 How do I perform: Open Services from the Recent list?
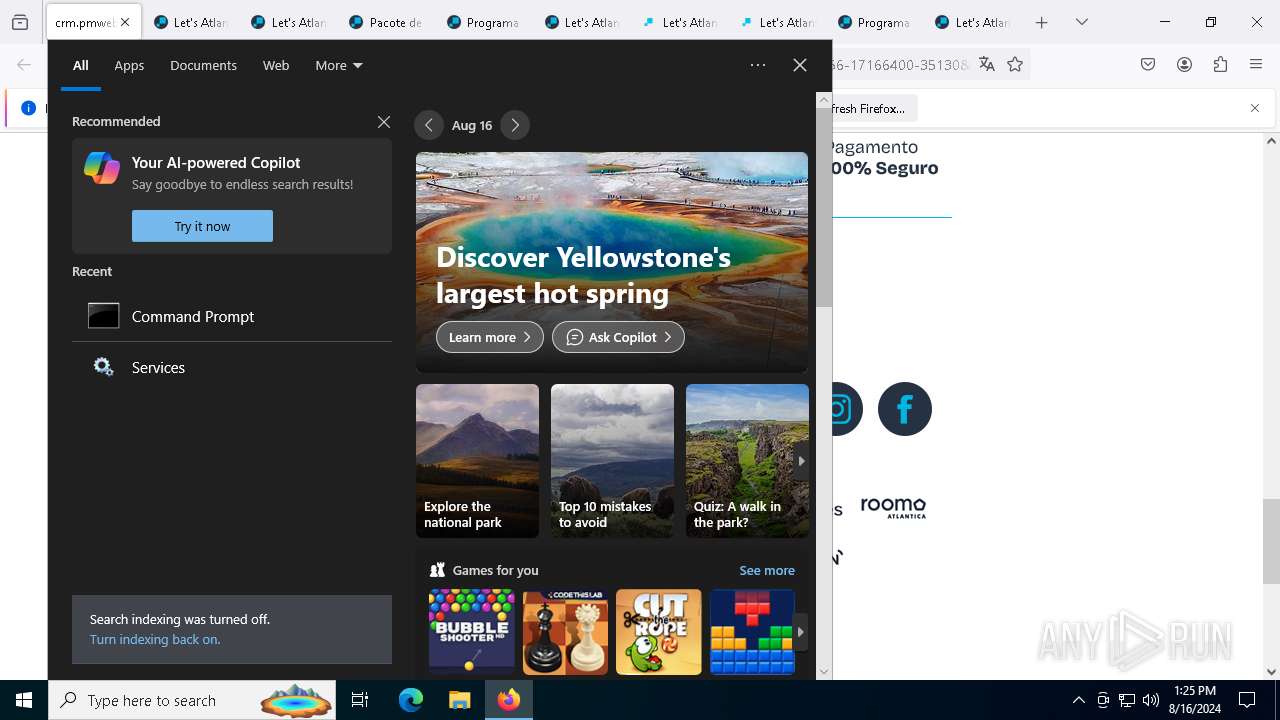point(232,367)
